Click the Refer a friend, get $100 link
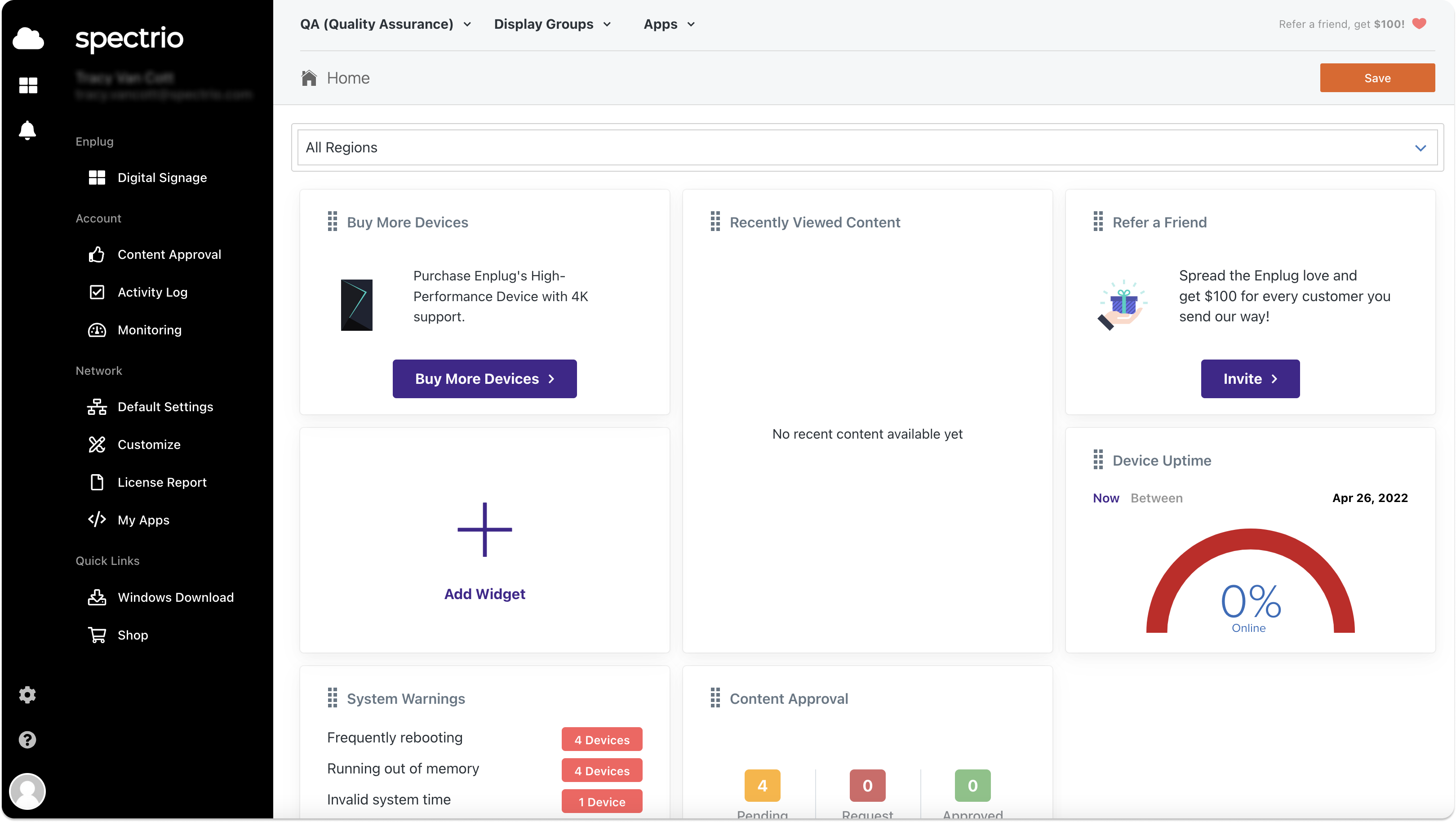The width and height of the screenshot is (1456, 822). click(x=1341, y=24)
